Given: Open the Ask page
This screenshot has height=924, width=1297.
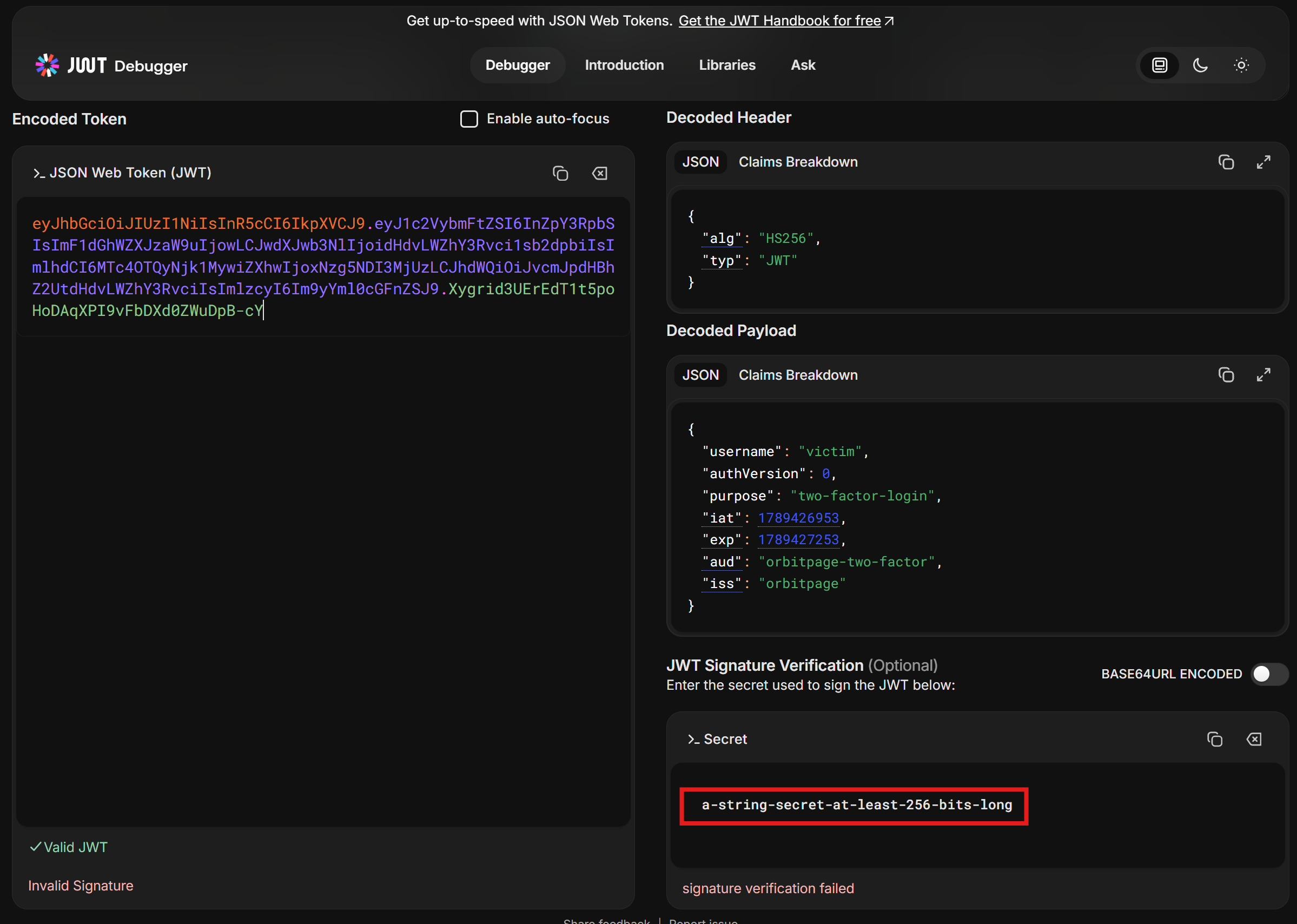Looking at the screenshot, I should [x=803, y=65].
